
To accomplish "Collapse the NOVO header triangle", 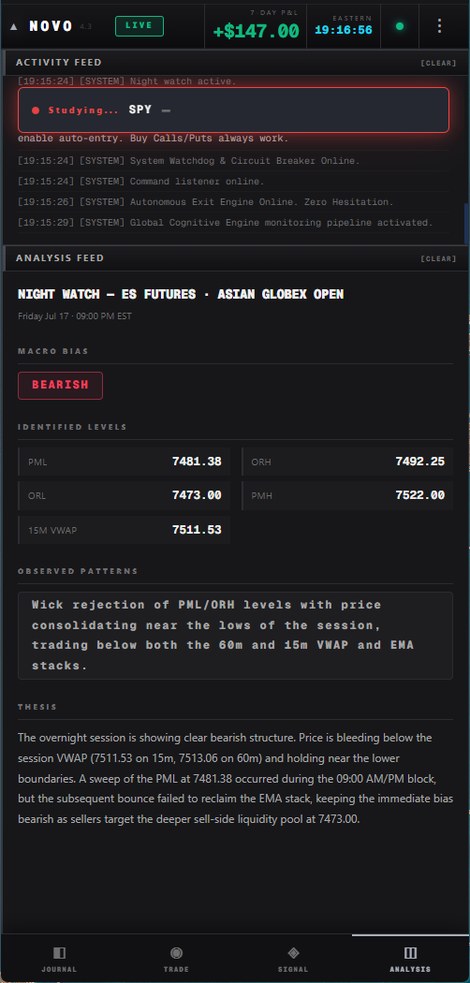I will tap(14, 27).
